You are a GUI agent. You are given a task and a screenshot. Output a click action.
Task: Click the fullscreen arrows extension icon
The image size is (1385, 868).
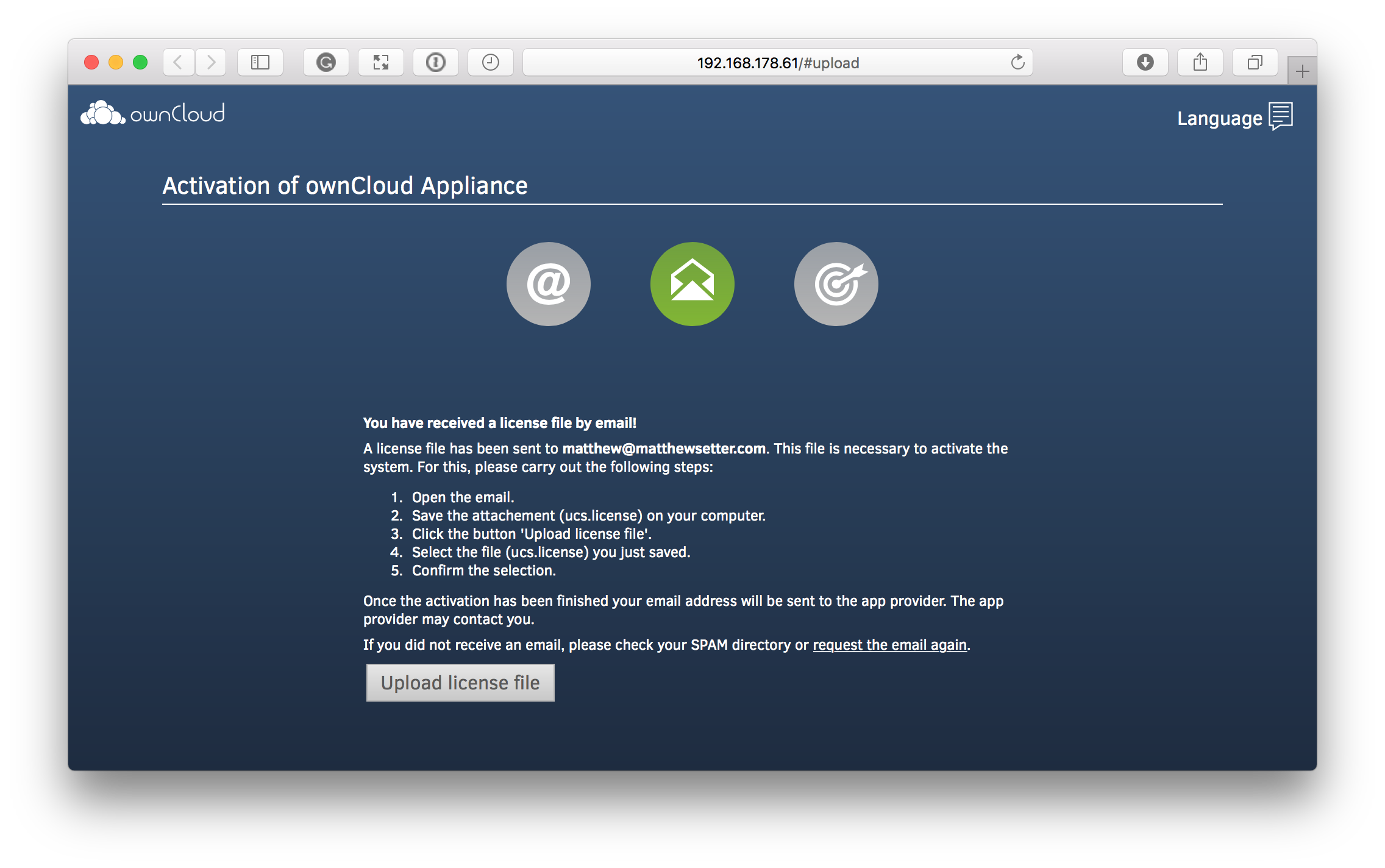coord(380,62)
